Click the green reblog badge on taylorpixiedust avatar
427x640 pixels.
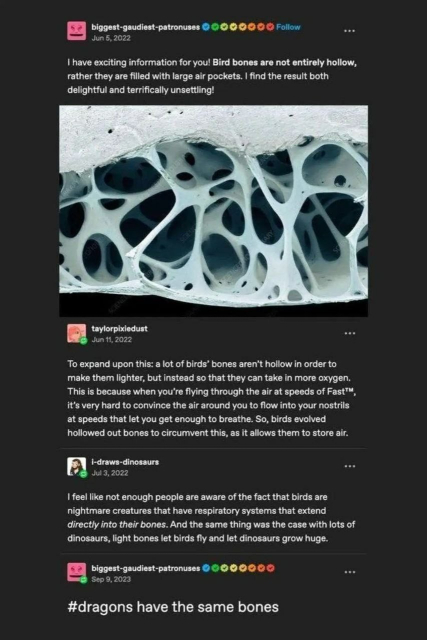84,340
